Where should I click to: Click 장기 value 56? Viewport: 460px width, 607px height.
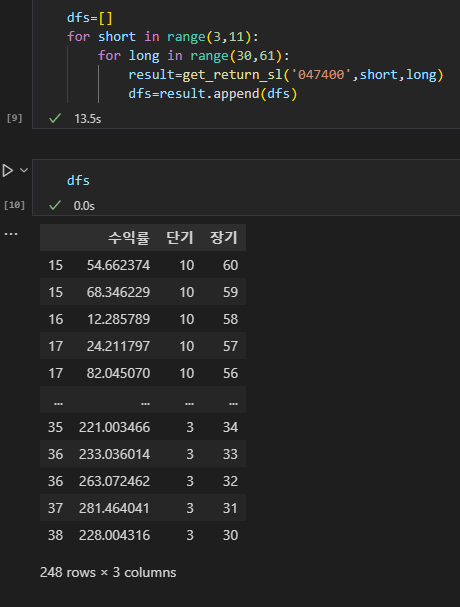[x=230, y=373]
